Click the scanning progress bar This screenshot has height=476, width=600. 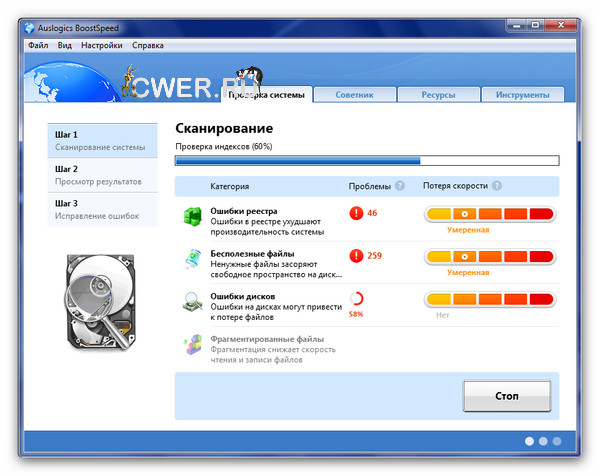coord(367,160)
